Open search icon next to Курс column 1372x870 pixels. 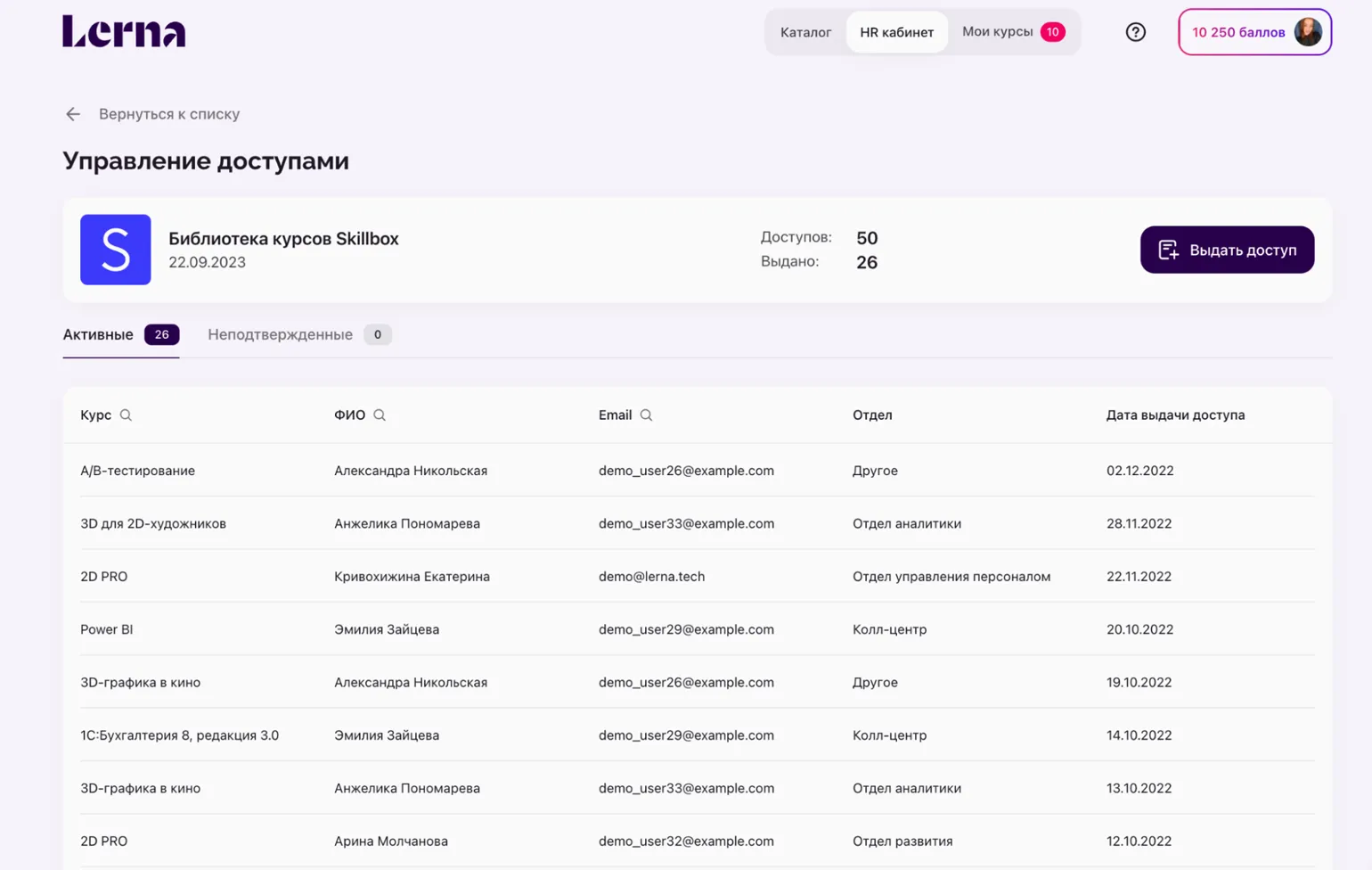126,415
